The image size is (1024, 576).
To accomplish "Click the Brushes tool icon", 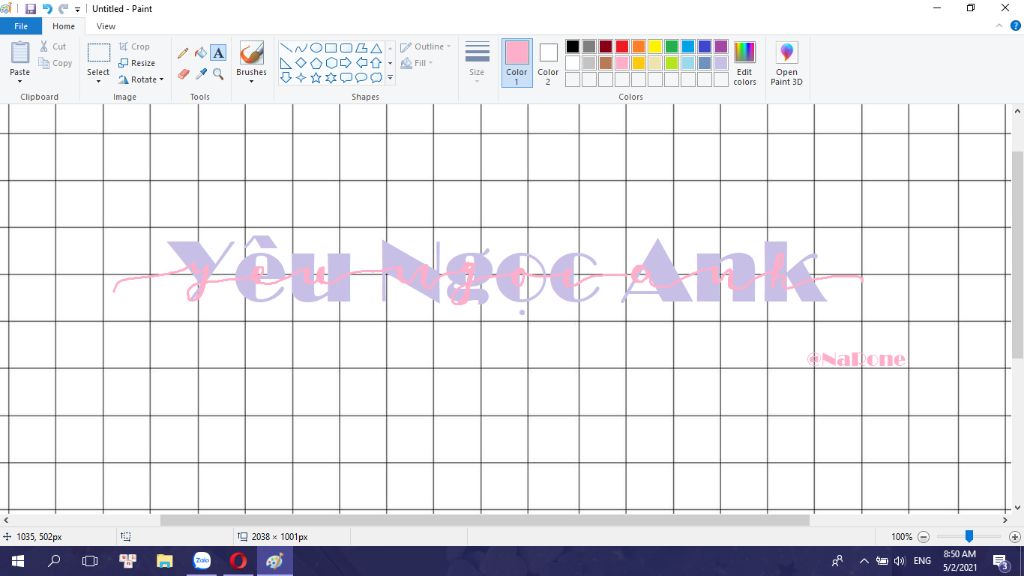I will coord(251,53).
